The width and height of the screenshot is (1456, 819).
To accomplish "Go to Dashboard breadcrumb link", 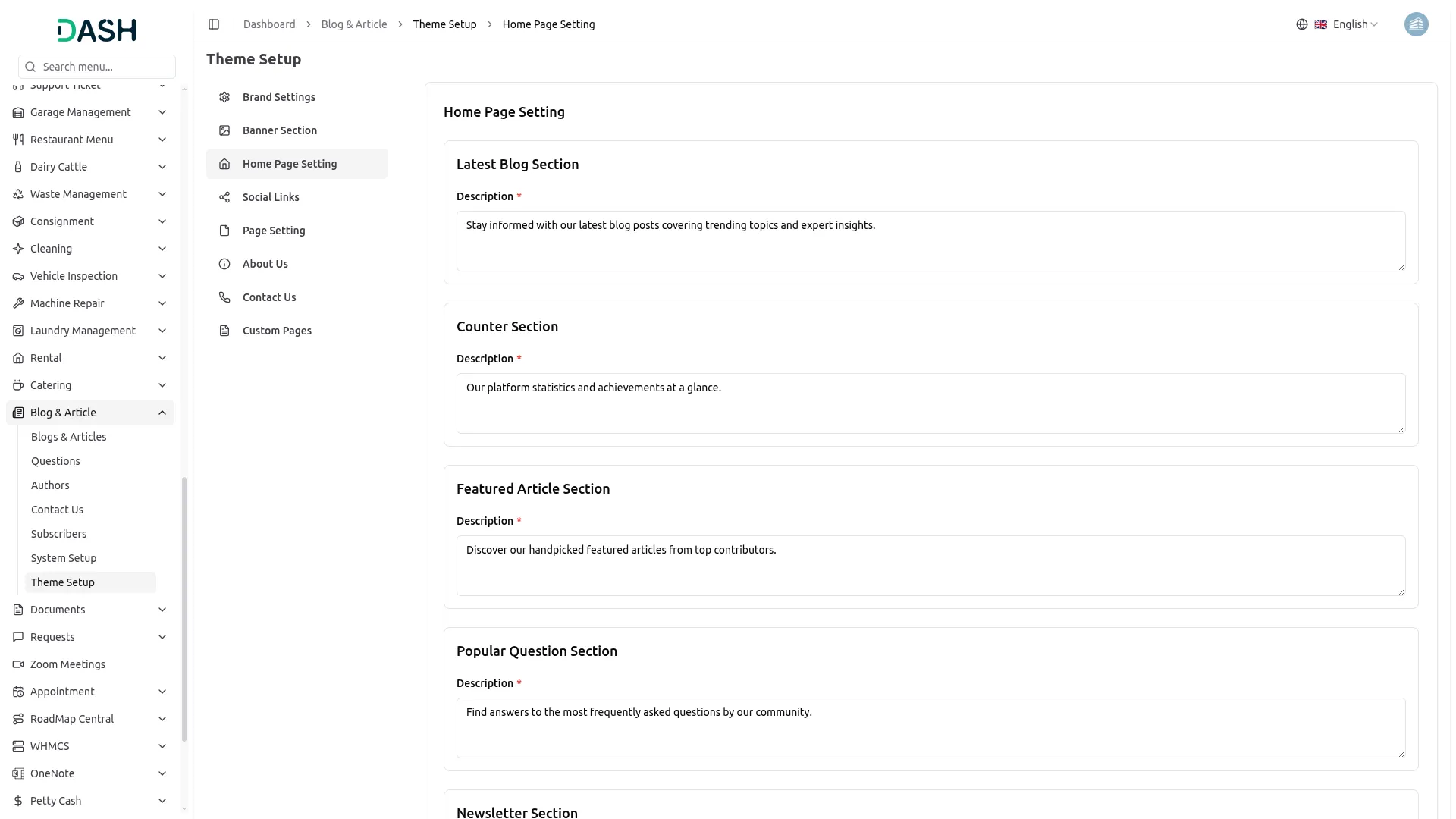I will pos(269,24).
